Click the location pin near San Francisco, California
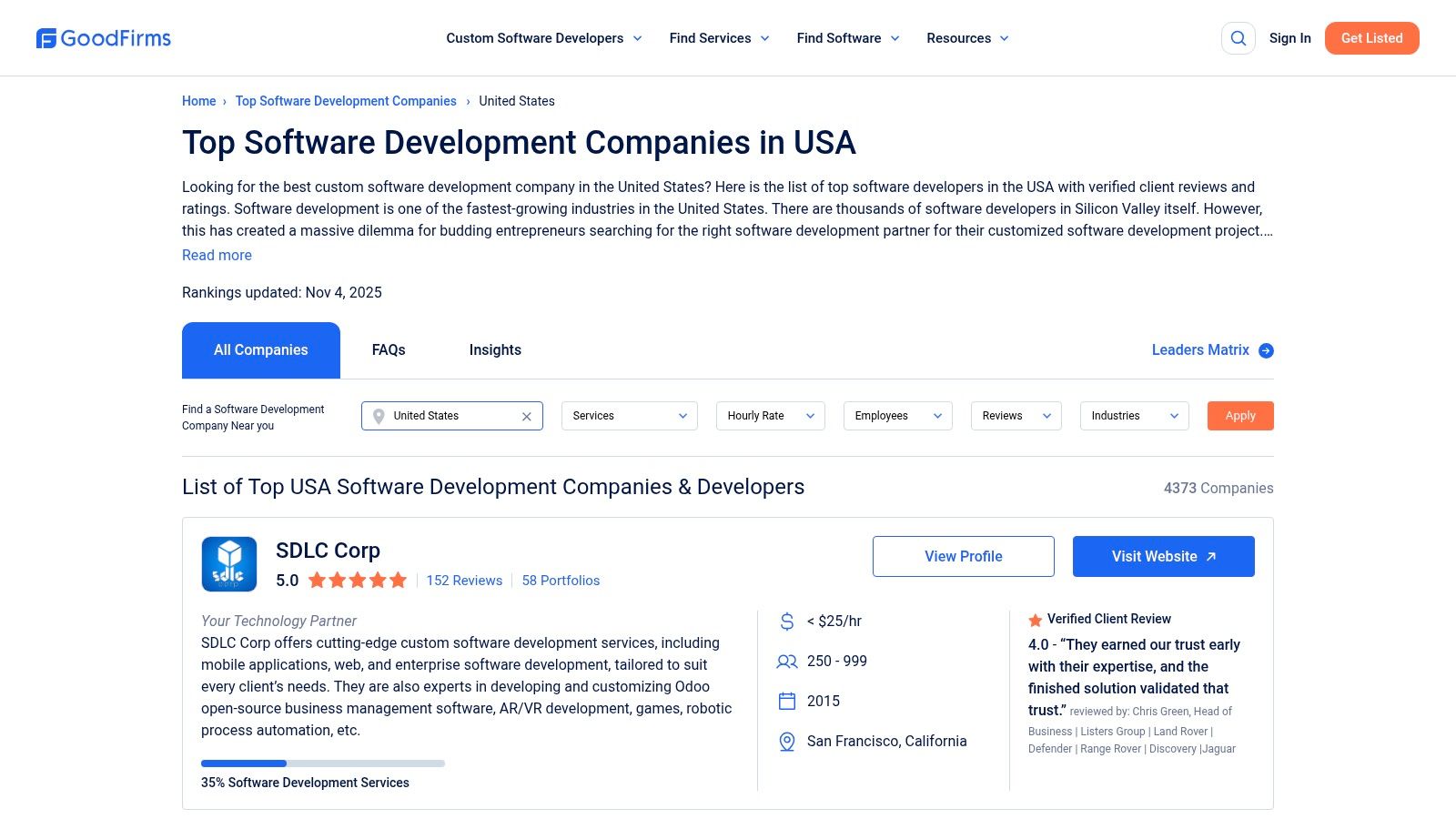This screenshot has height=819, width=1456. coord(786,741)
